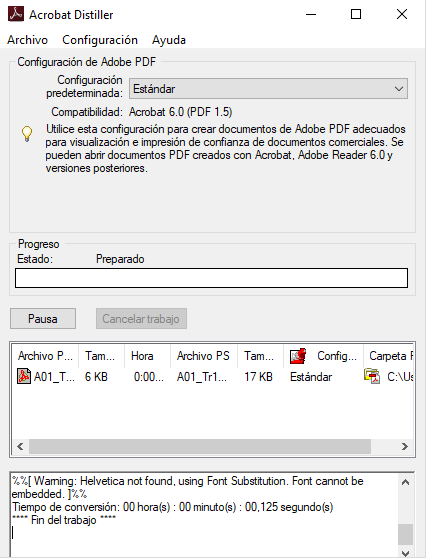Image resolution: width=426 pixels, height=558 pixels.
Task: Click the empty progress bar
Action: point(211,278)
